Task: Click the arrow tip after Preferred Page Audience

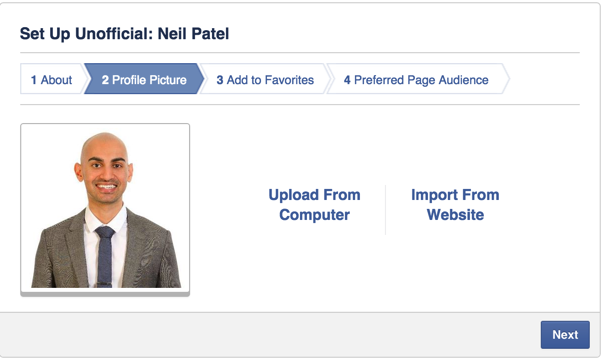Action: tap(506, 79)
